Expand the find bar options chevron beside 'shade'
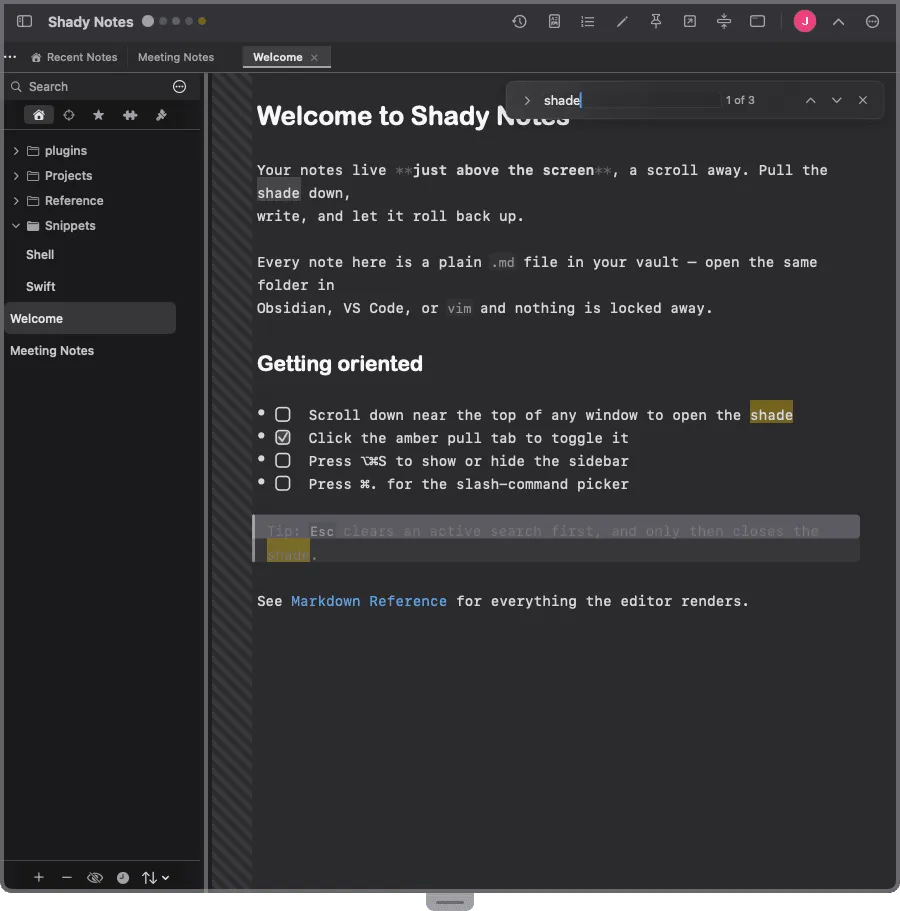900x911 pixels. 527,101
